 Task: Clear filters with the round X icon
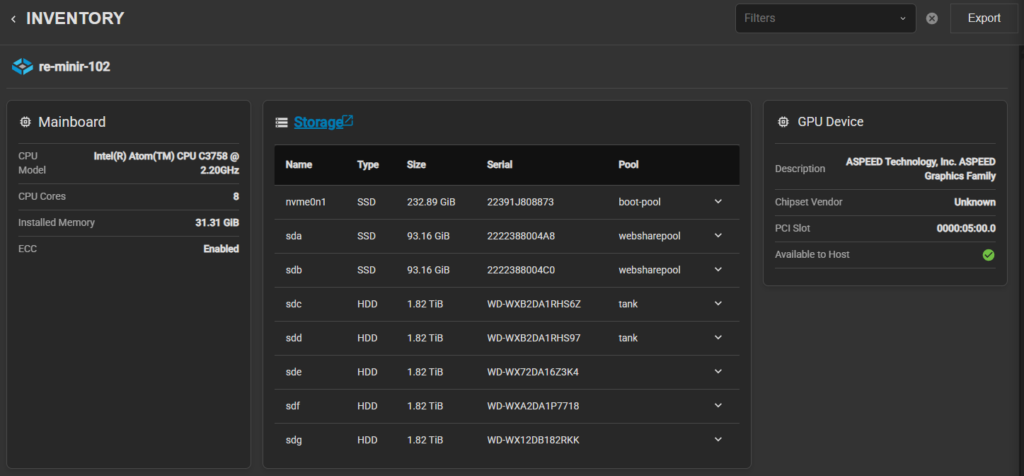[932, 18]
